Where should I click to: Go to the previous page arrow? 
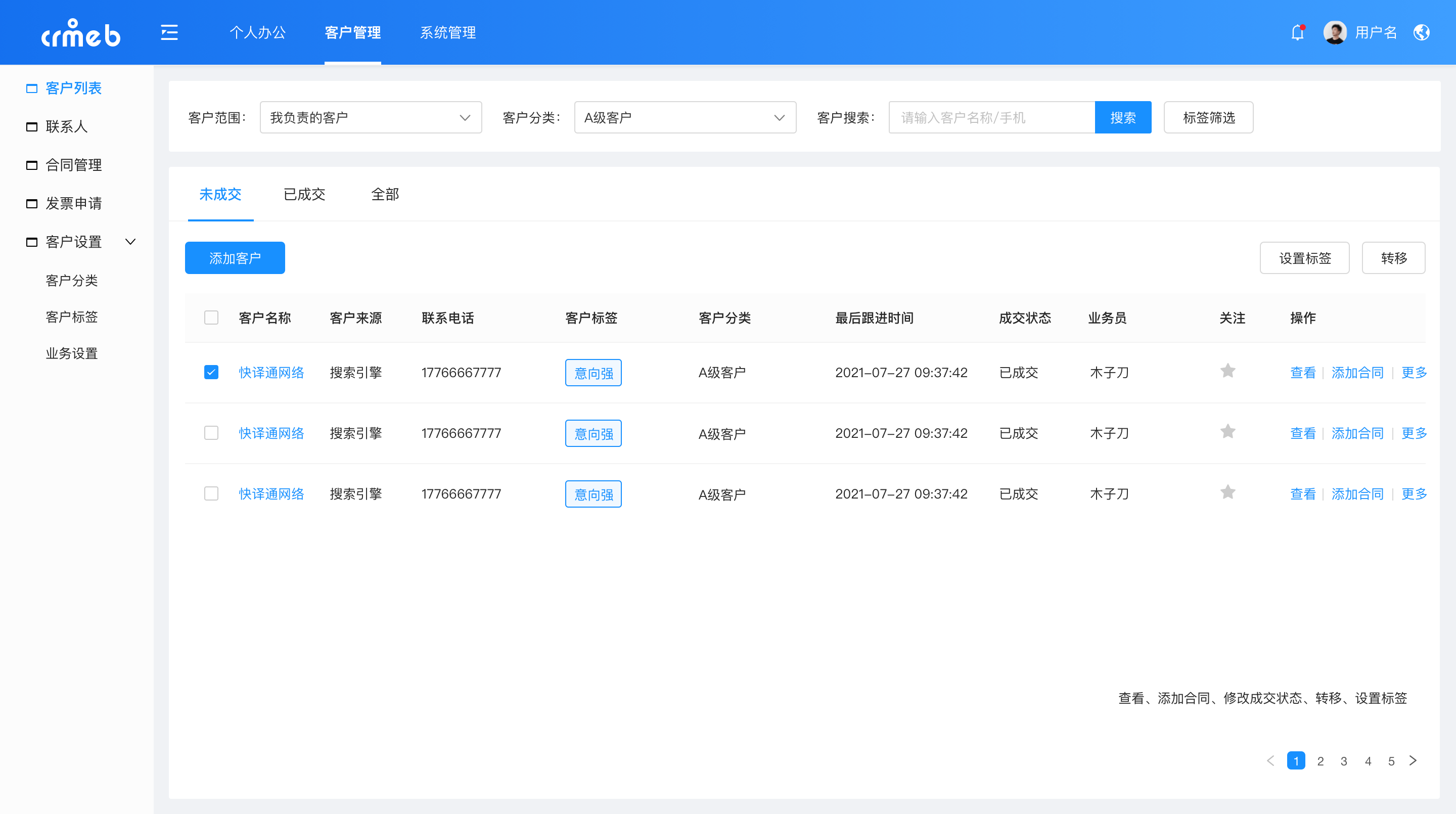[x=1270, y=761]
